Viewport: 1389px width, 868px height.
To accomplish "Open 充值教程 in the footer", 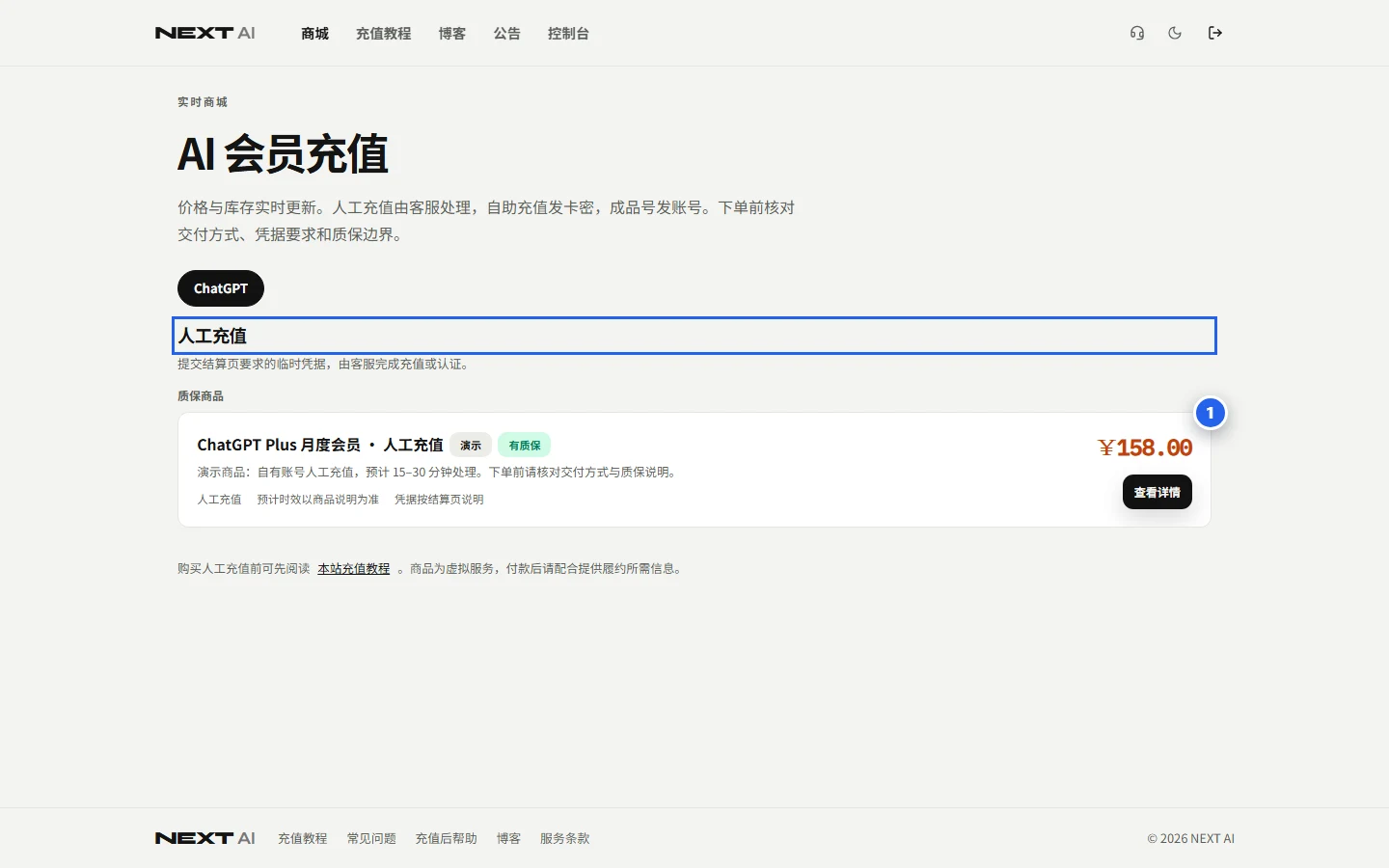I will (x=303, y=839).
